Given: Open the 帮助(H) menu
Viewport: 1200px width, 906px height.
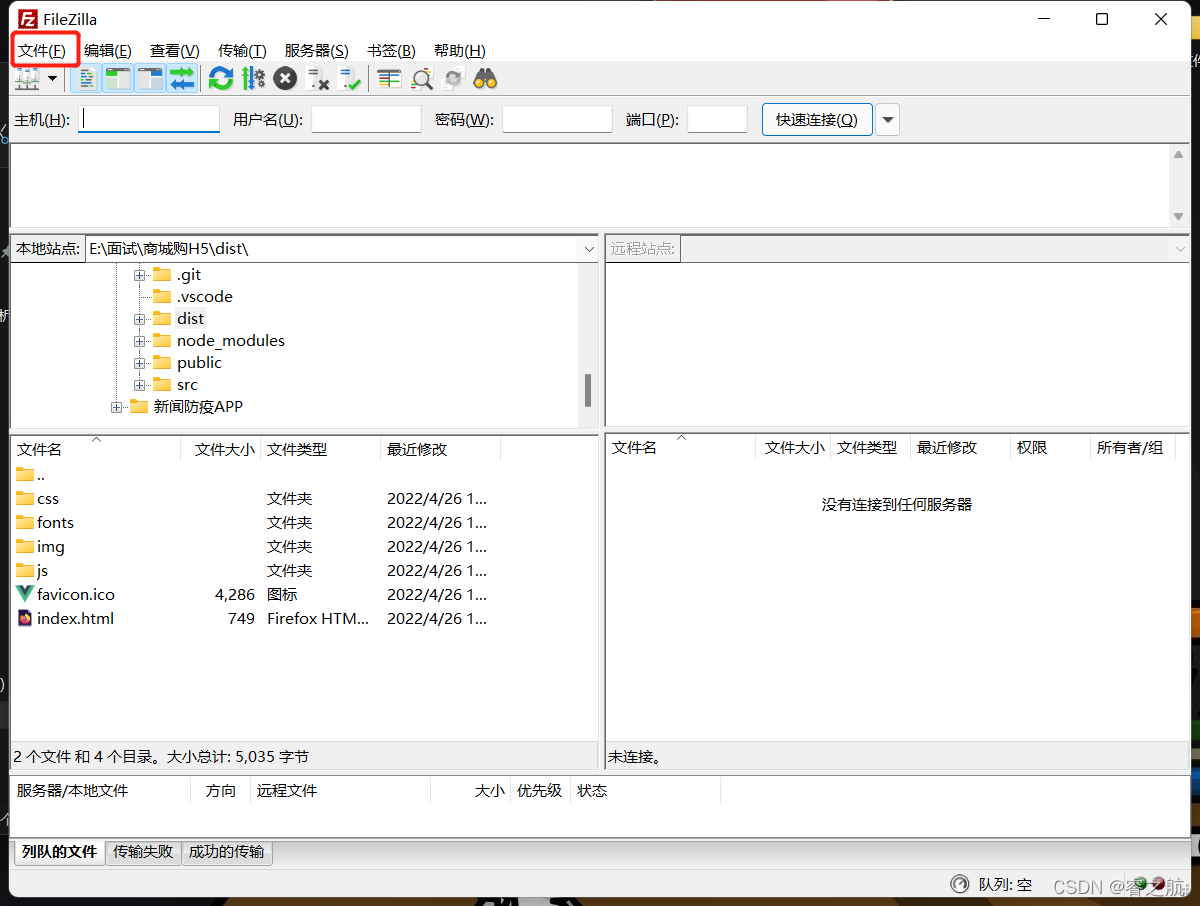Looking at the screenshot, I should pos(460,50).
